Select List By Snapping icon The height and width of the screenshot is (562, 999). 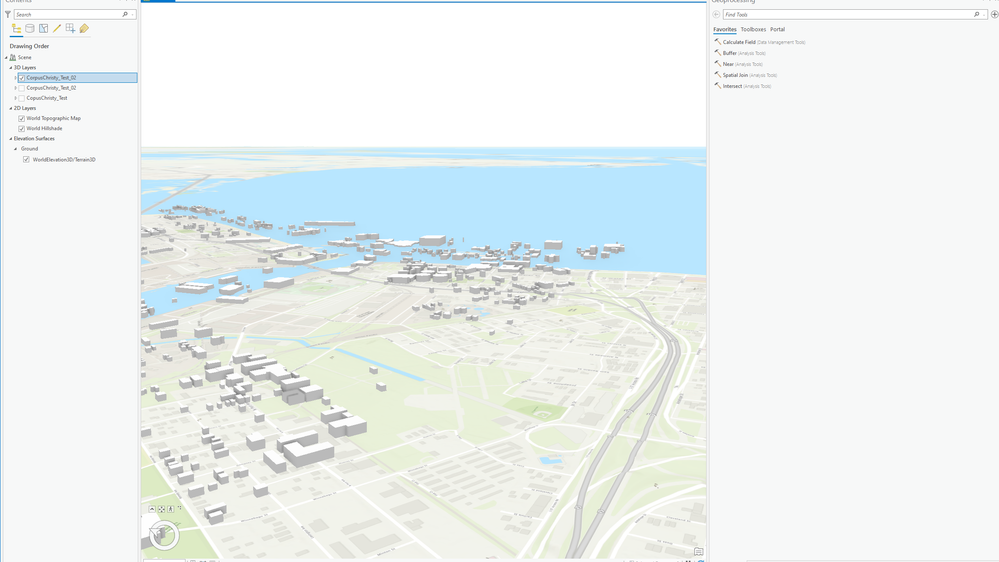pos(70,29)
